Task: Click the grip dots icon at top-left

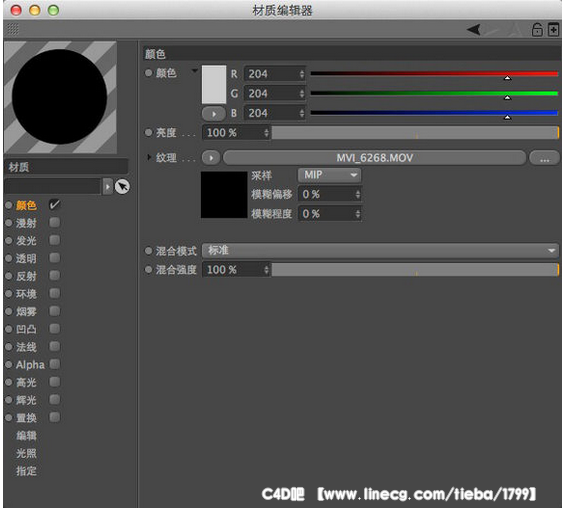Action: pos(13,29)
